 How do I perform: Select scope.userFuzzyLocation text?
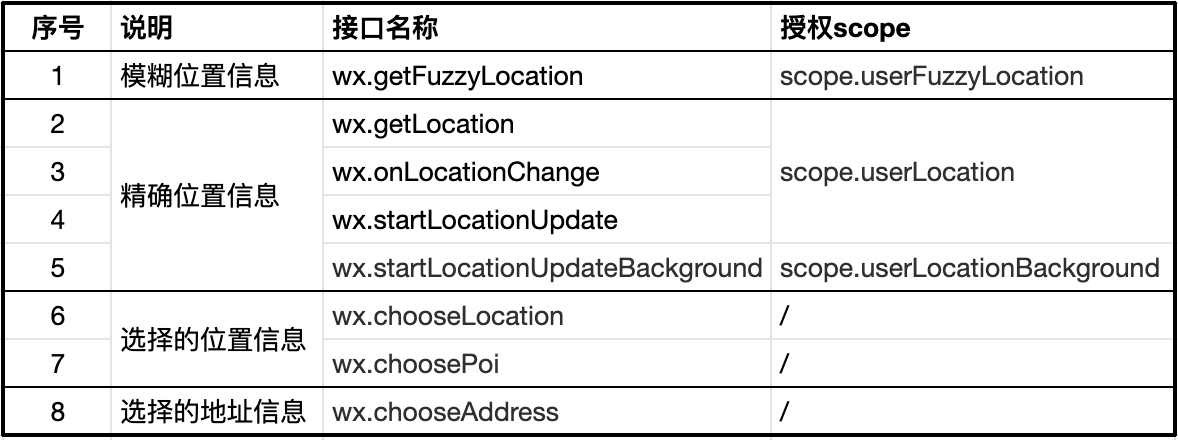point(931,76)
